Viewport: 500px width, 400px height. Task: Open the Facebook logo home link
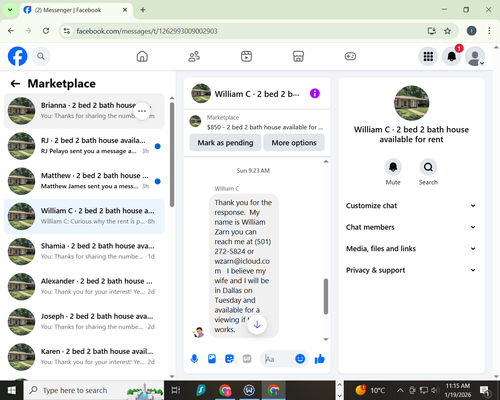(x=17, y=56)
